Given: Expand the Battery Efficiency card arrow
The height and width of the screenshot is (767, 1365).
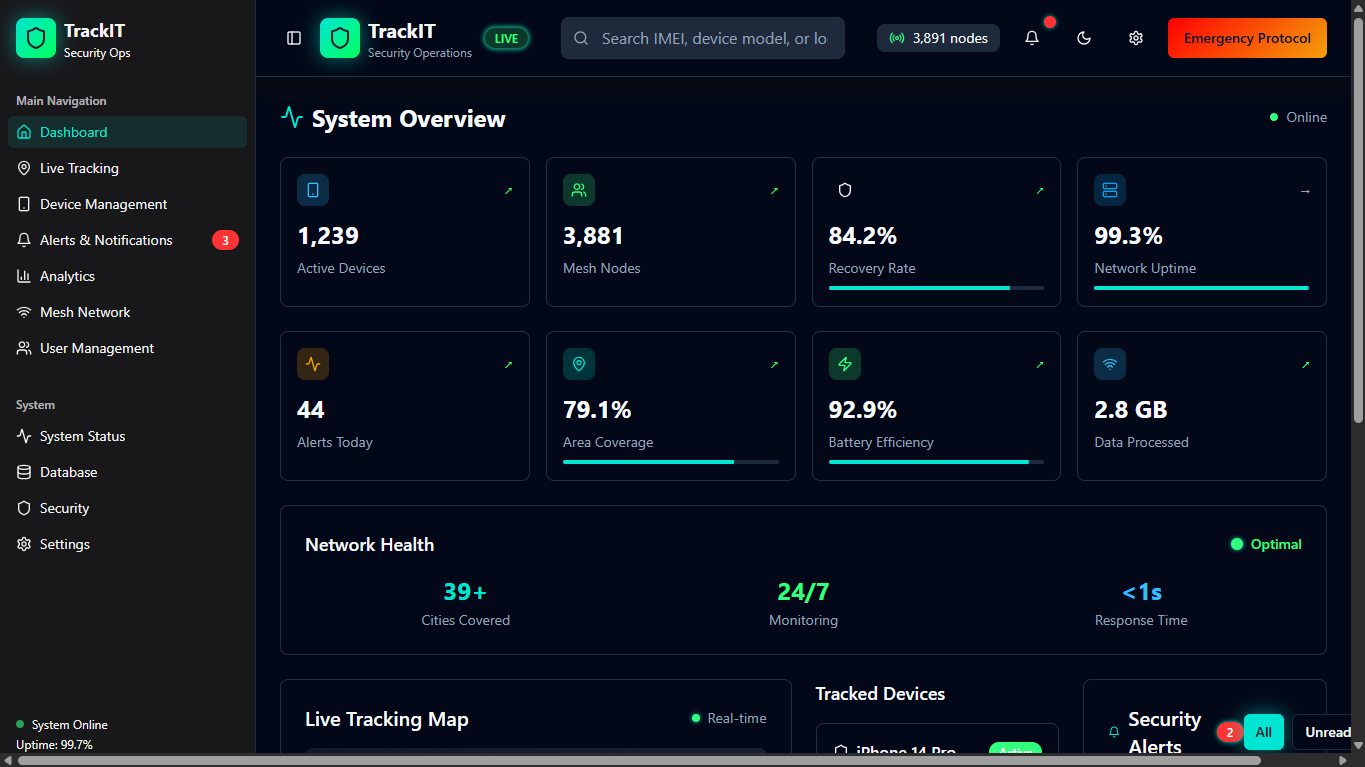Looking at the screenshot, I should [x=1040, y=364].
